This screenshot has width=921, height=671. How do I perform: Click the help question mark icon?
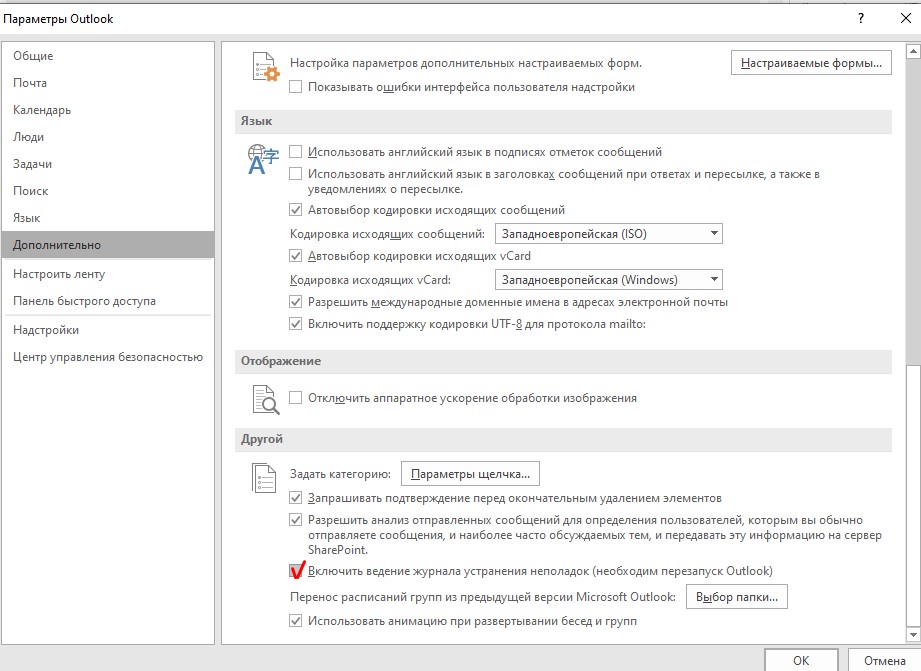pyautogui.click(x=860, y=19)
